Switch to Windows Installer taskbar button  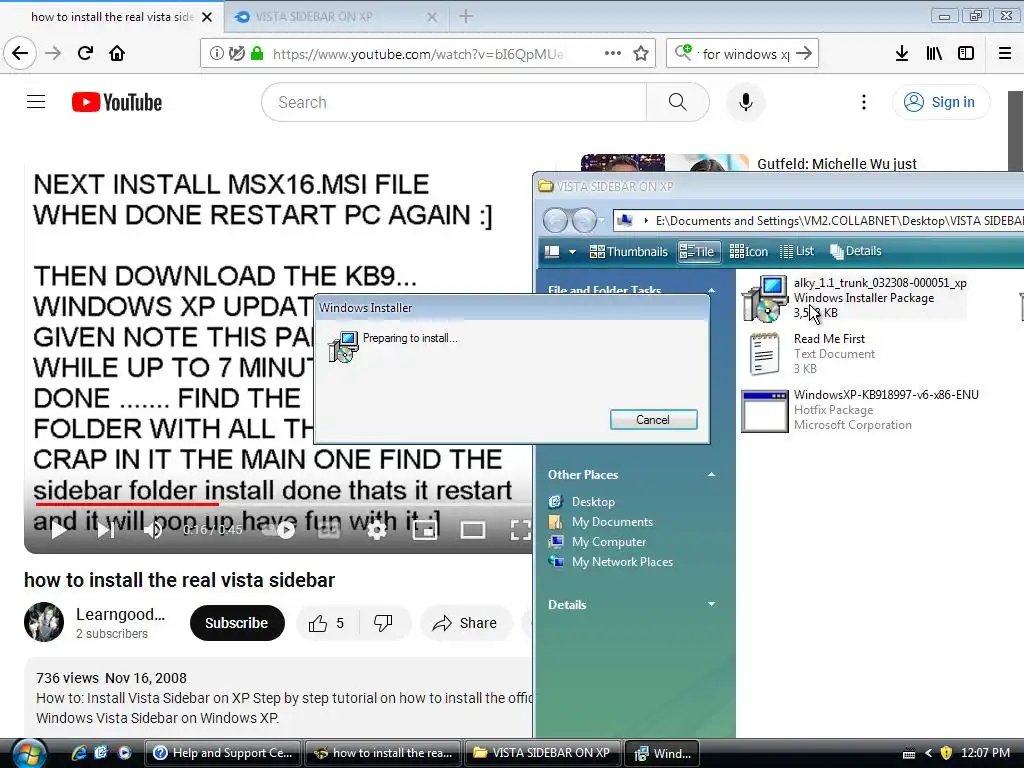[663, 753]
